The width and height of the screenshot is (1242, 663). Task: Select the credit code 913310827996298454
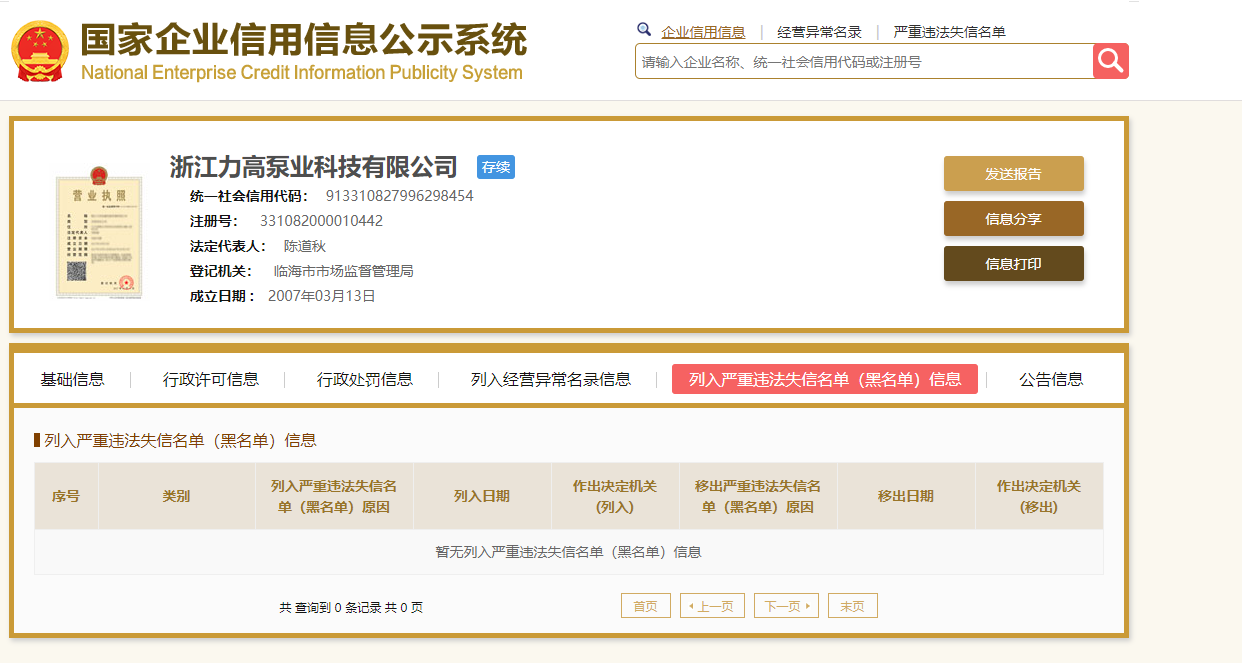400,196
